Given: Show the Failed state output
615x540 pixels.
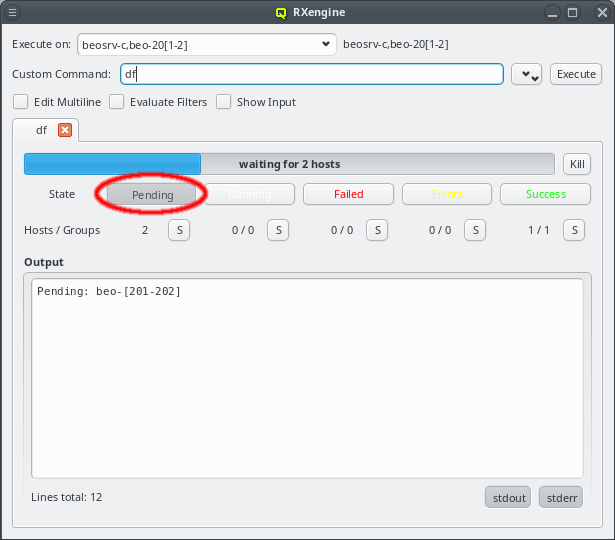Looking at the screenshot, I should pyautogui.click(x=348, y=194).
